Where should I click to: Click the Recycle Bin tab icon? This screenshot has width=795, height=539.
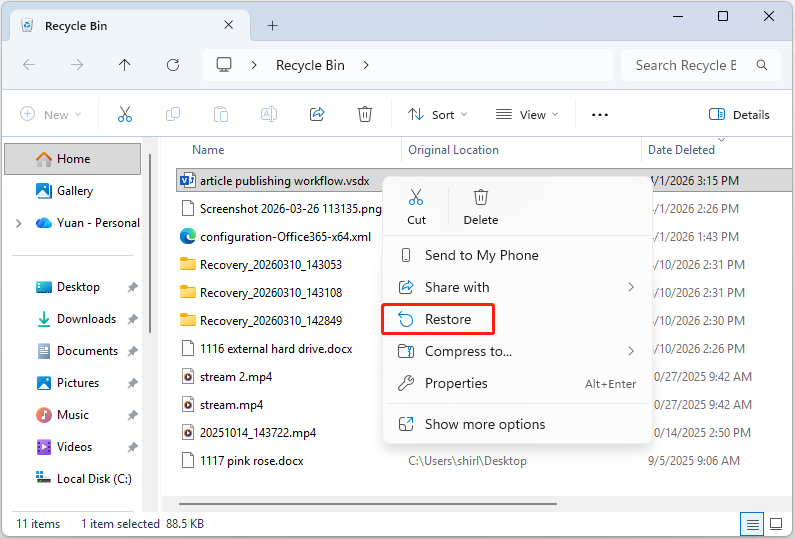[27, 25]
